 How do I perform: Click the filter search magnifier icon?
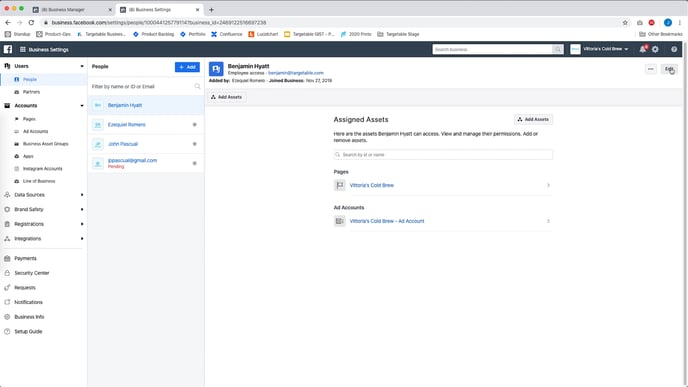click(x=197, y=86)
